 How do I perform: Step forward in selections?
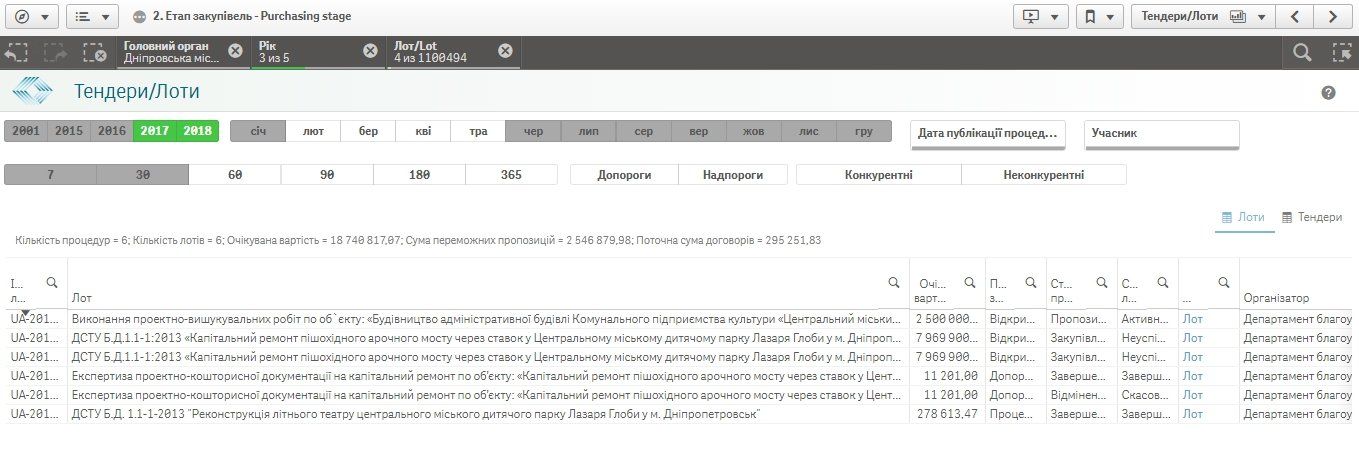pos(54,53)
